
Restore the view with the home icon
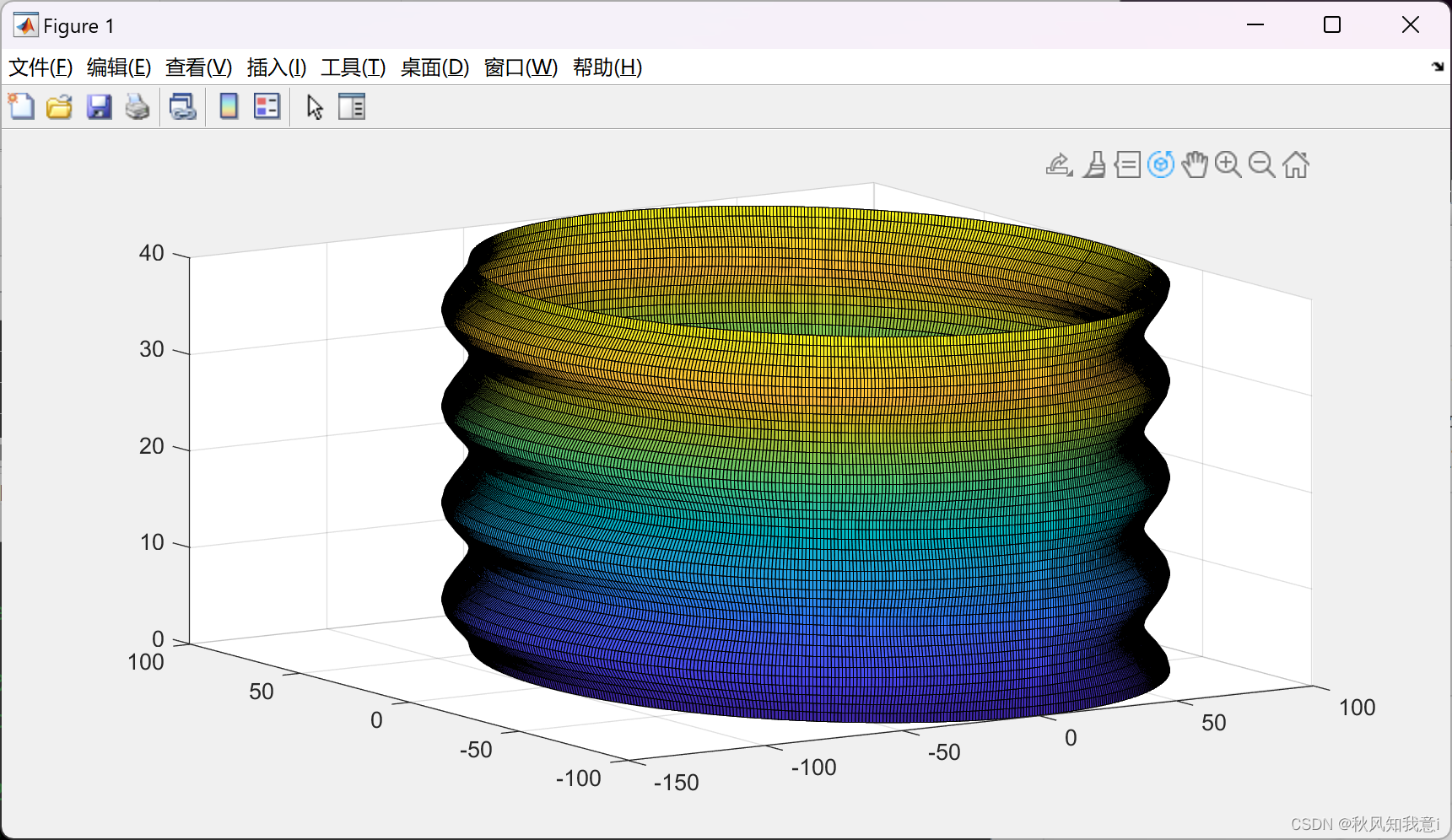point(1296,164)
